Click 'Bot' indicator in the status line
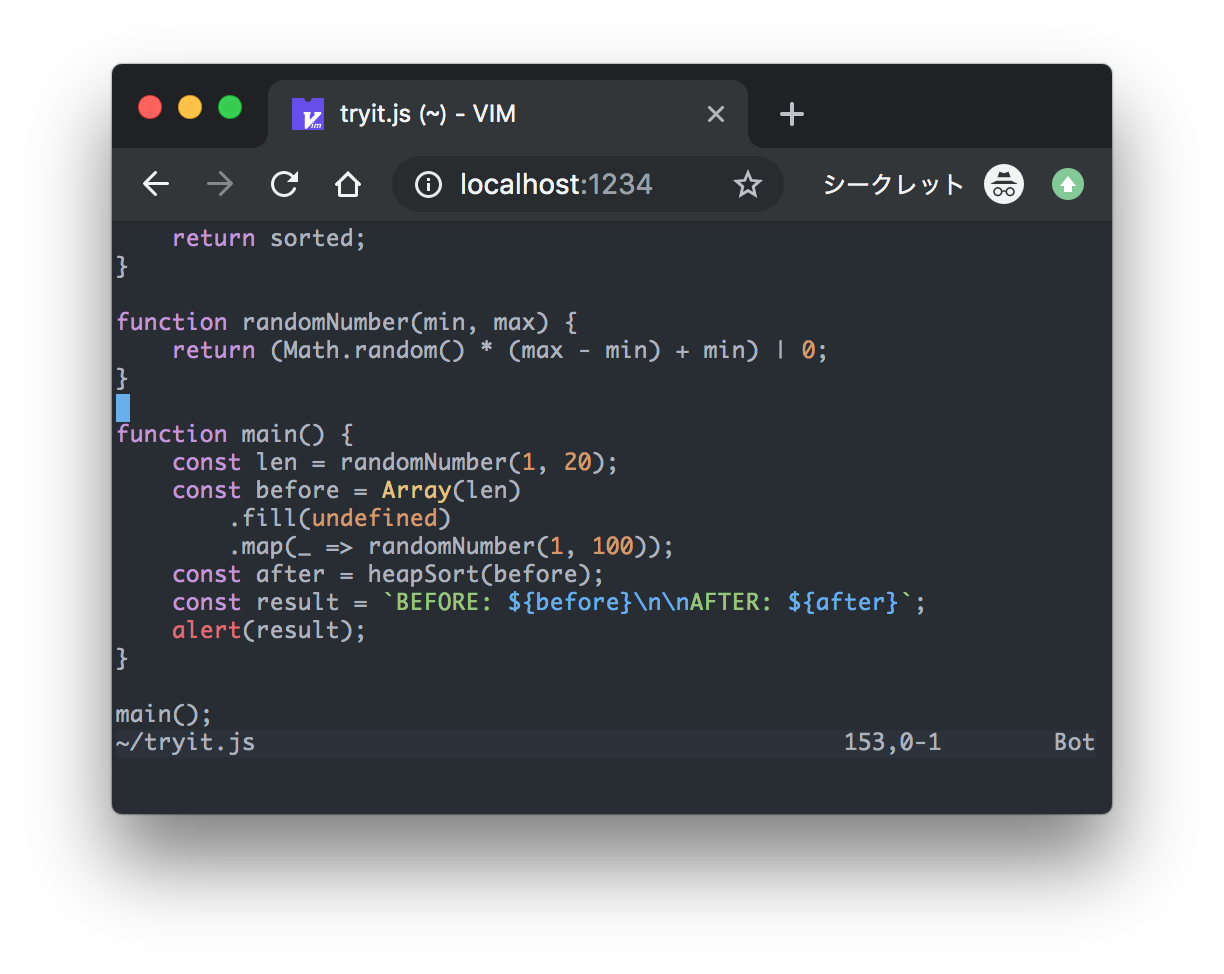Viewport: 1224px width, 974px height. (1075, 742)
